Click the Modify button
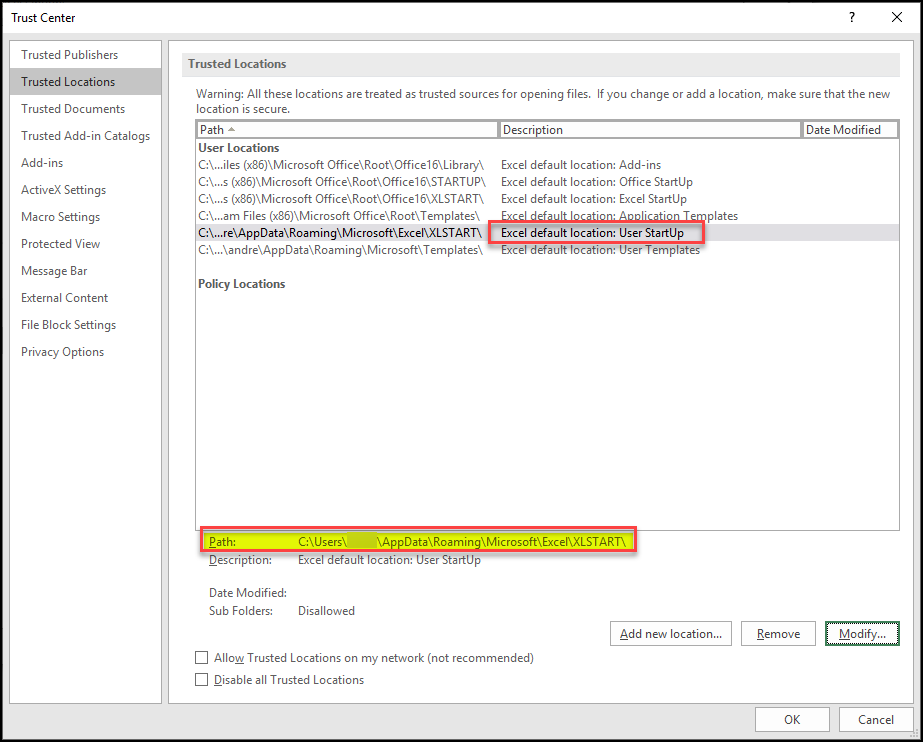 [x=862, y=633]
